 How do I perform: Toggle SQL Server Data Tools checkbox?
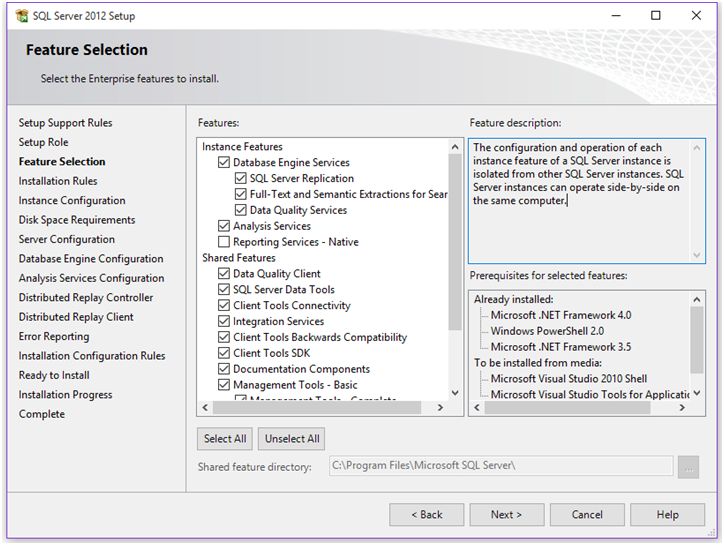pyautogui.click(x=224, y=290)
